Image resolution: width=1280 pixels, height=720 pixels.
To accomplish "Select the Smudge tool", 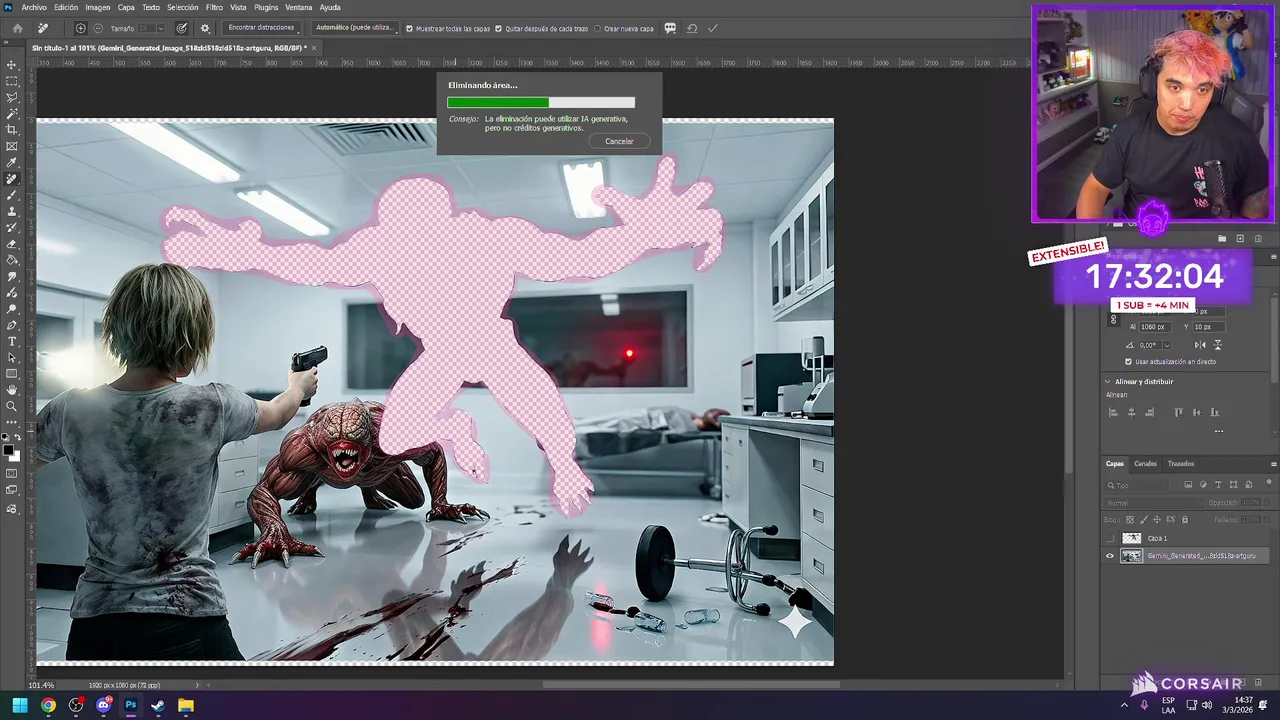I will click(12, 277).
